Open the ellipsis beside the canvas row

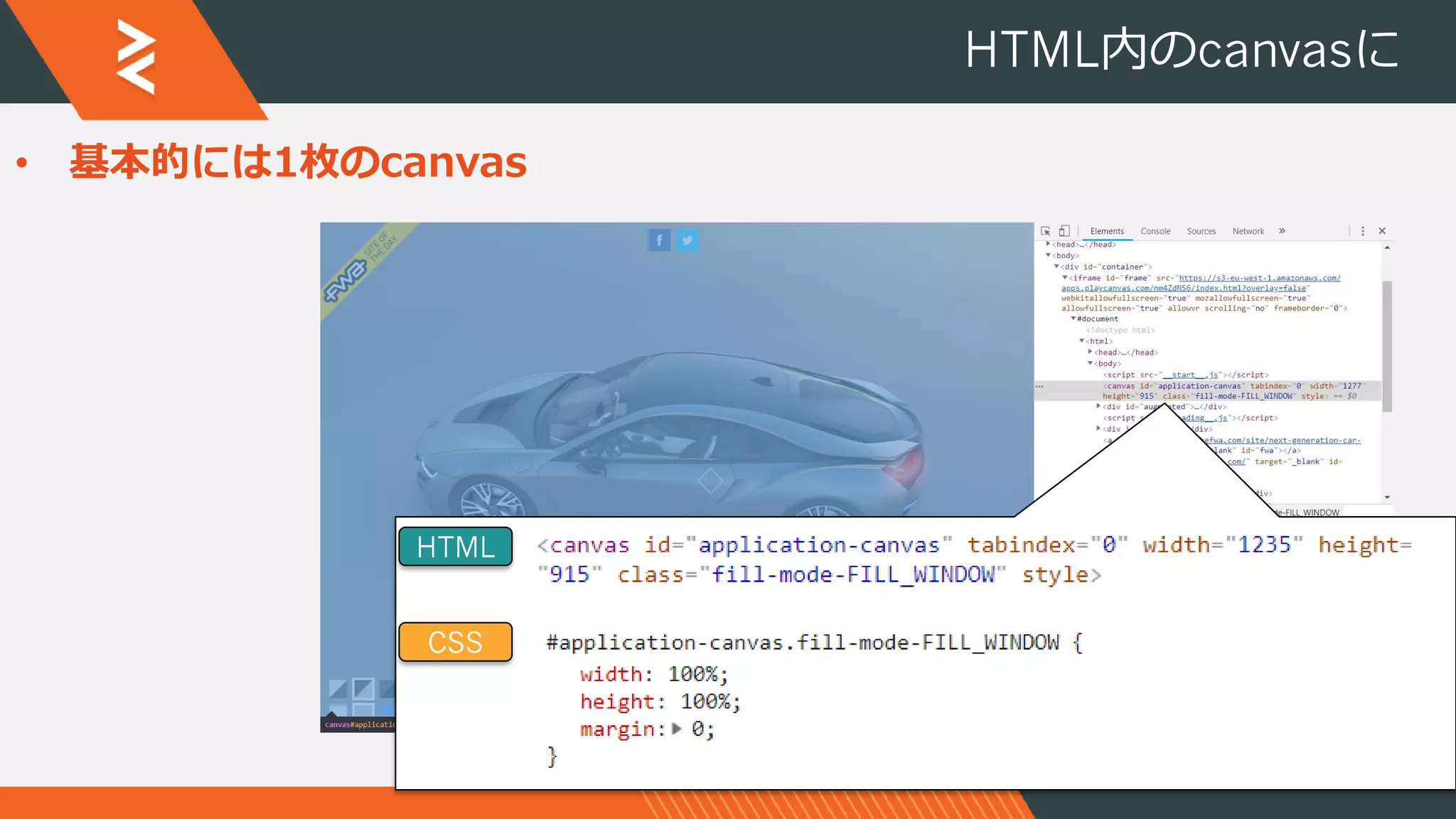tap(1039, 386)
